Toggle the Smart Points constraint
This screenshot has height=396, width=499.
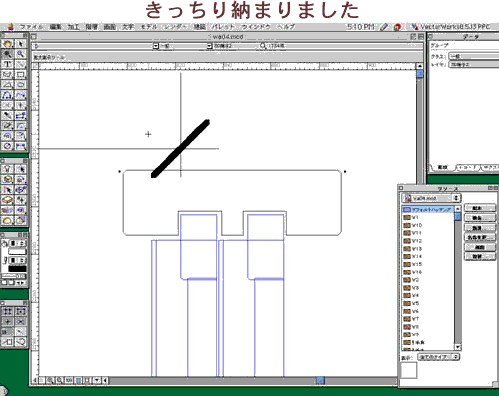pyautogui.click(x=8, y=332)
